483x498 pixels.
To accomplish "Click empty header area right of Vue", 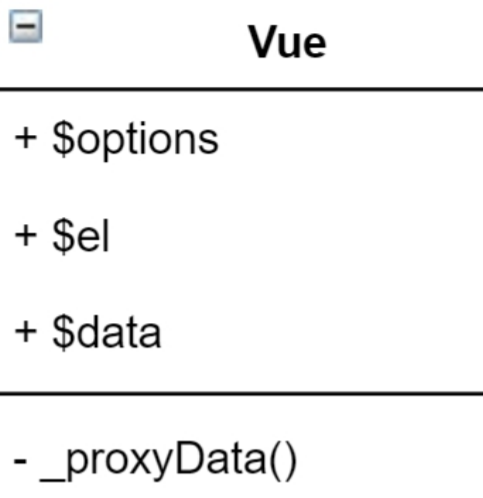I will coord(405,42).
